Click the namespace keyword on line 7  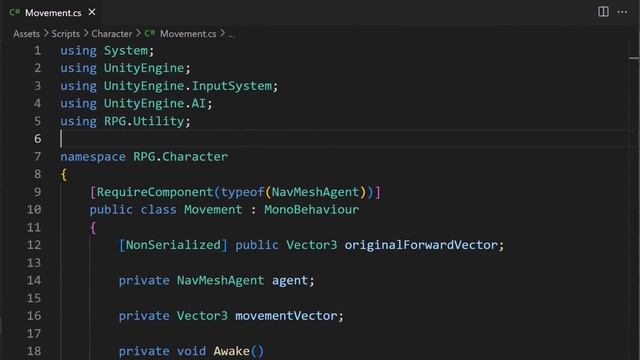point(93,157)
